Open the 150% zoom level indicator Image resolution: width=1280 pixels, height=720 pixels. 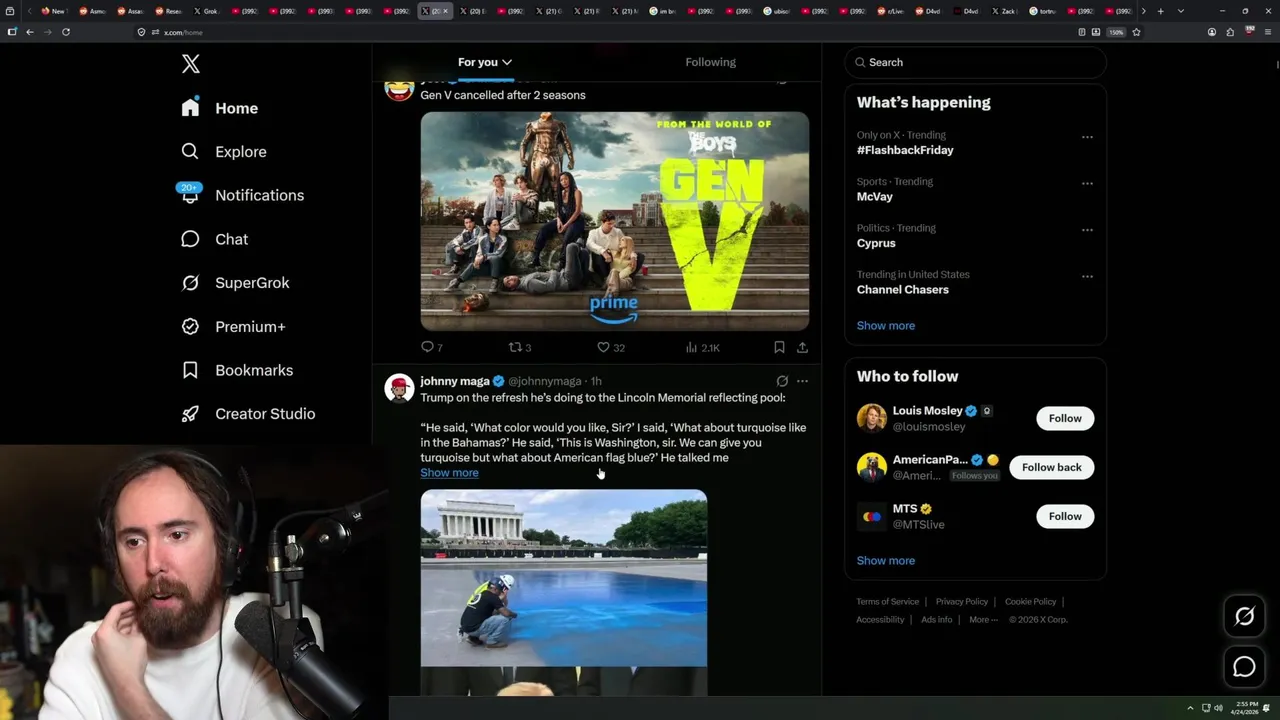(1116, 32)
